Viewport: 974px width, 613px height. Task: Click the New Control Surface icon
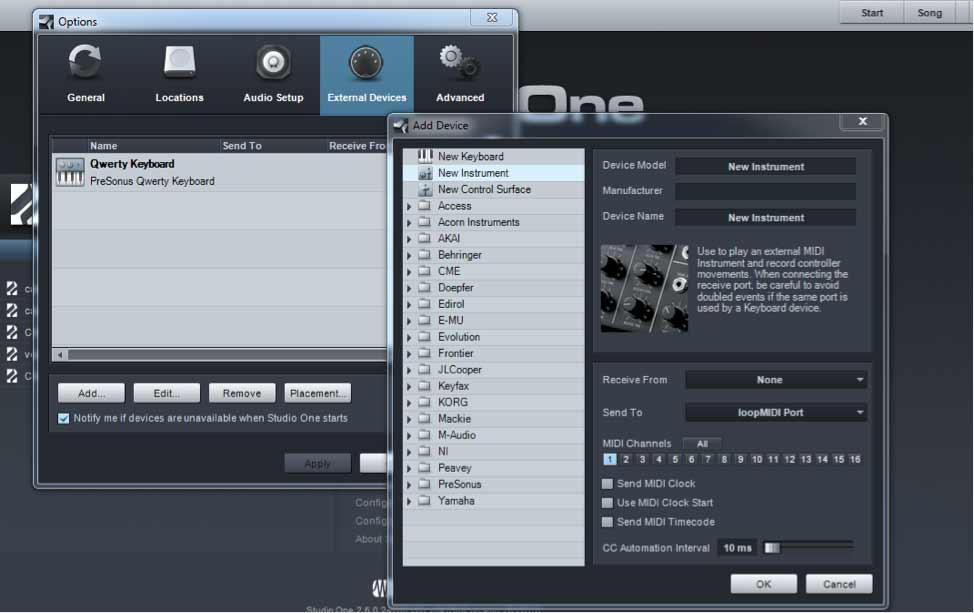[425, 189]
